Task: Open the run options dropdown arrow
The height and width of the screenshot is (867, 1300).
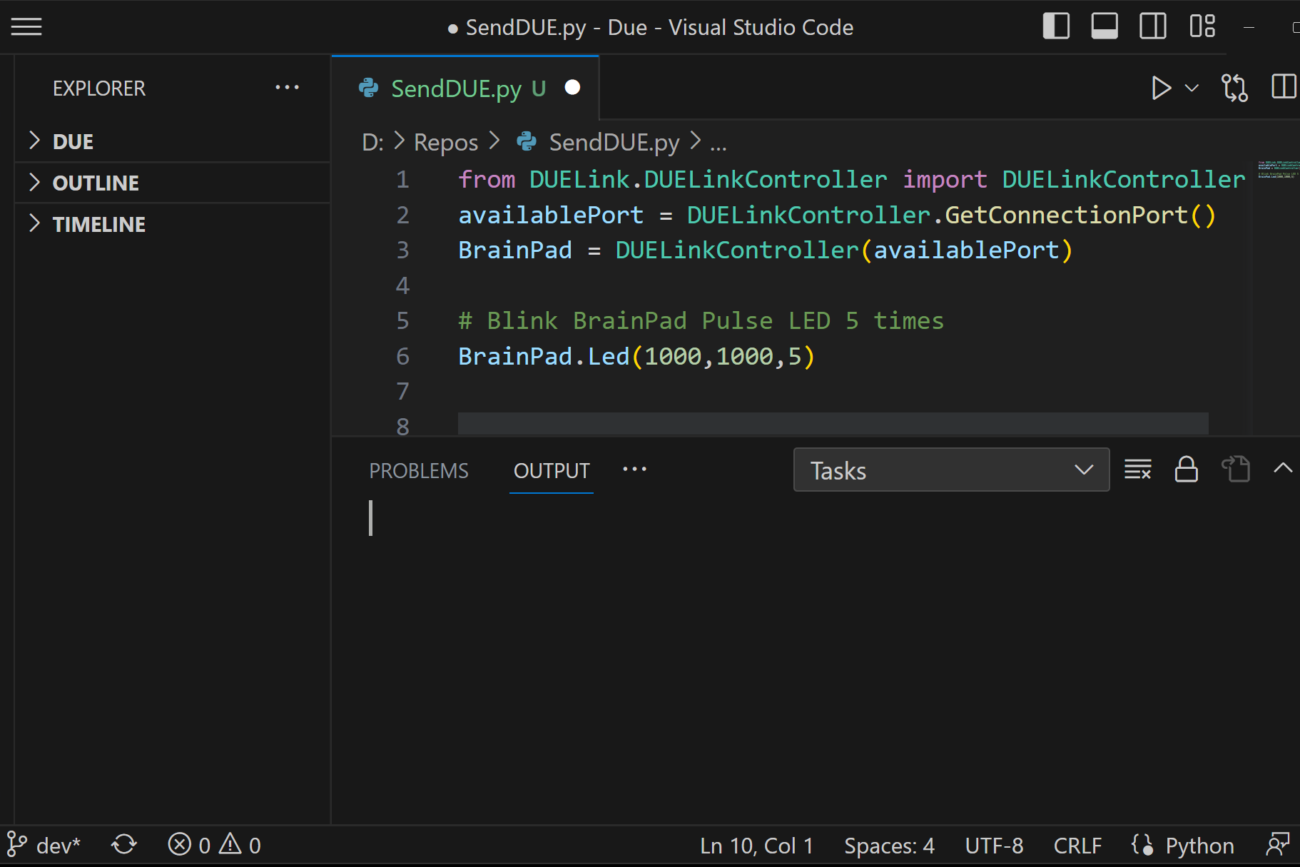Action: [1192, 88]
